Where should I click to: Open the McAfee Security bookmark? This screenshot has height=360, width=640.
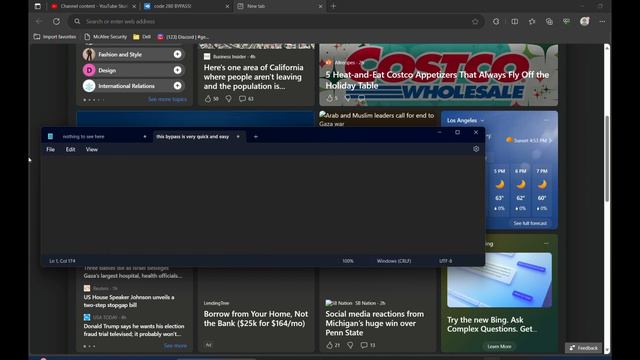(106, 37)
